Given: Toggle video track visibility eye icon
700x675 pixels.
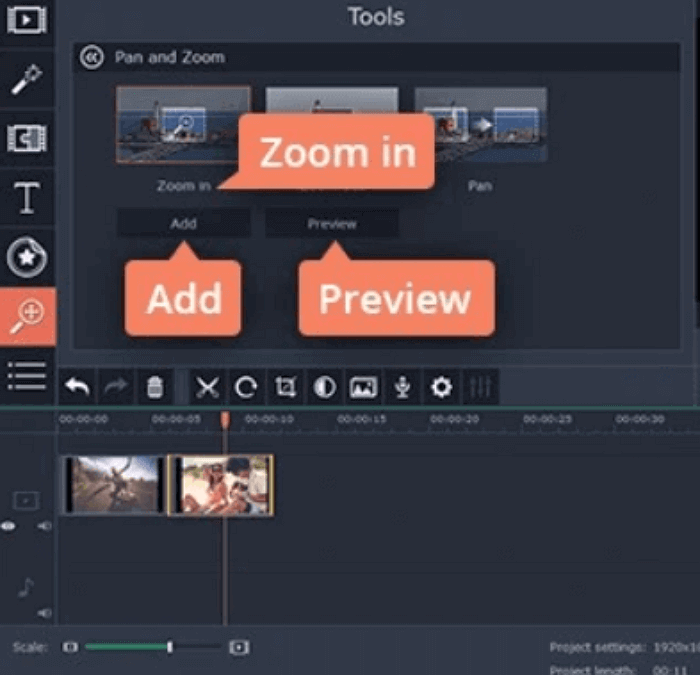Looking at the screenshot, I should click(x=9, y=526).
